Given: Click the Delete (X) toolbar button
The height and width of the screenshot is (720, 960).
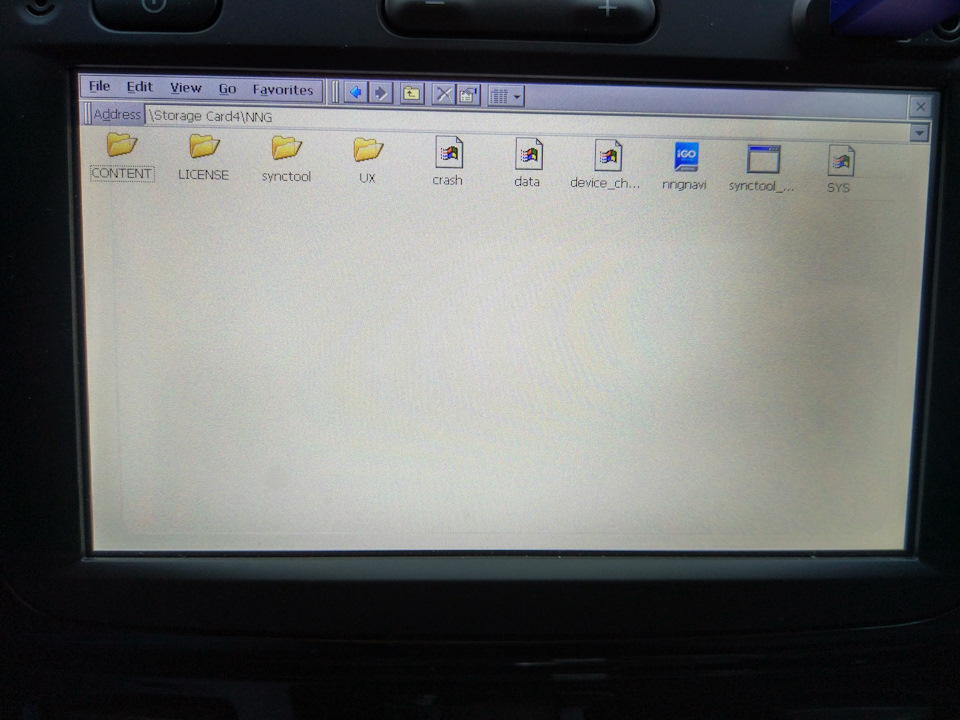Looking at the screenshot, I should [443, 95].
